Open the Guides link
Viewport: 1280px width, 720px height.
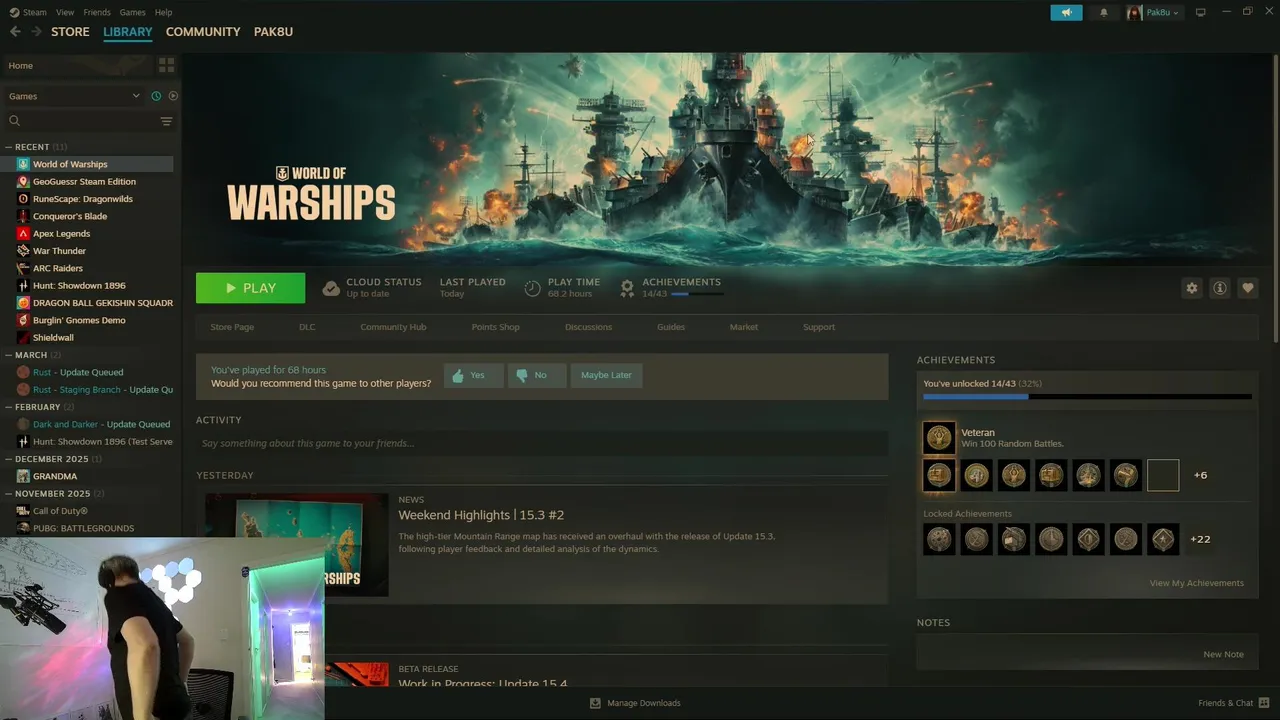tap(671, 327)
